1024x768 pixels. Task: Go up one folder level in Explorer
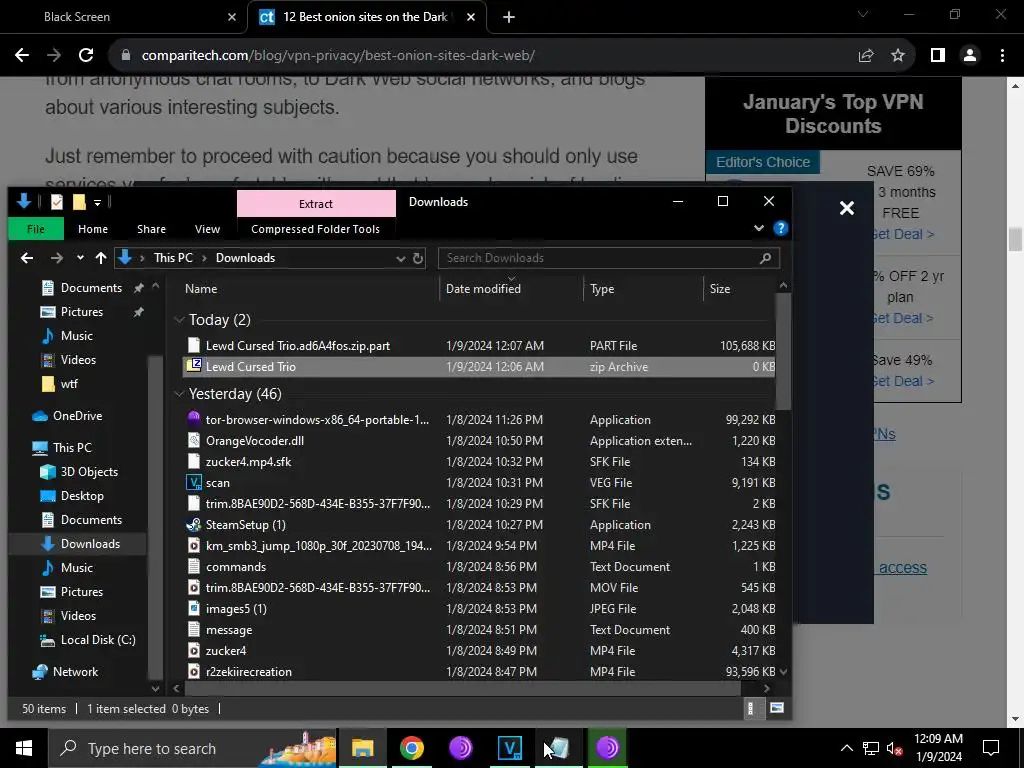[x=101, y=258]
